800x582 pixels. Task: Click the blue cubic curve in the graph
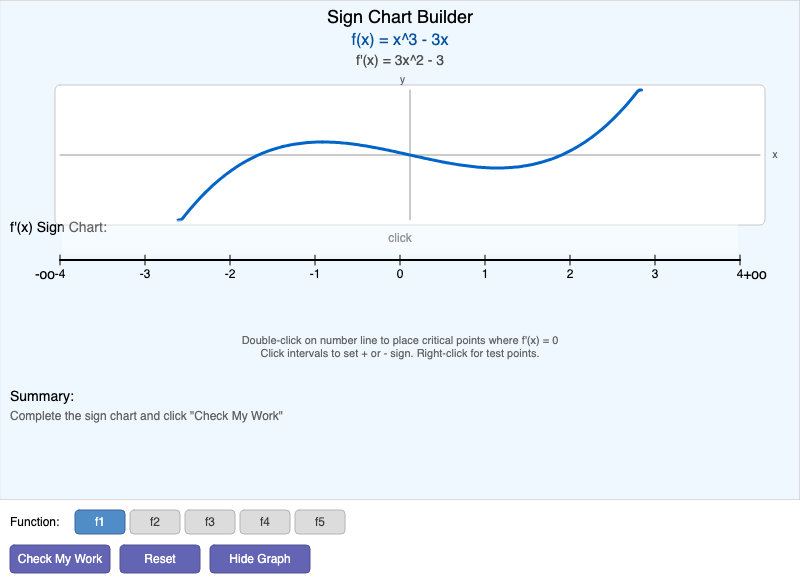[x=320, y=143]
